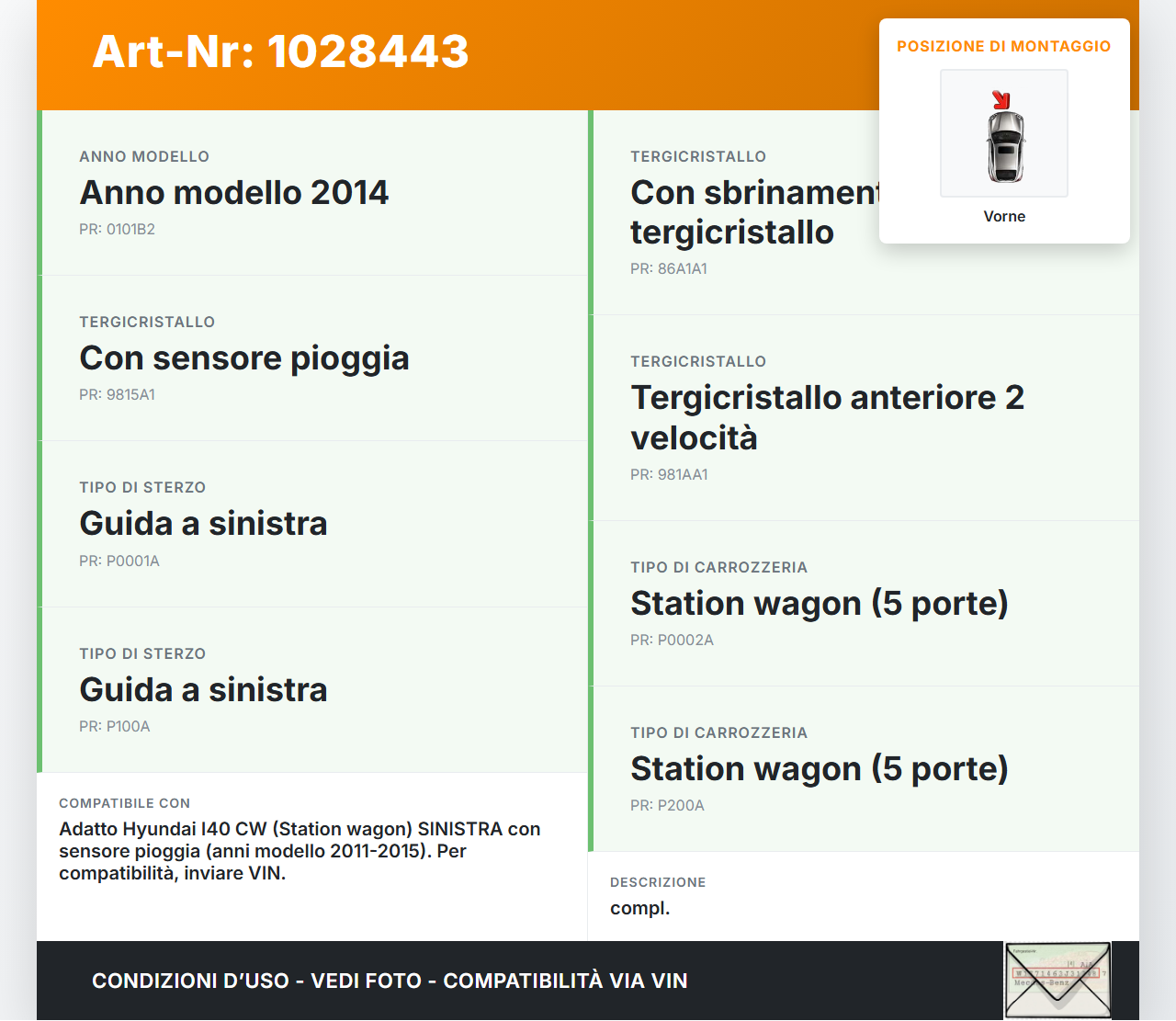Select Guida a sinistra with PR: P100A
Screen dimensions: 1176x1021
(203, 689)
